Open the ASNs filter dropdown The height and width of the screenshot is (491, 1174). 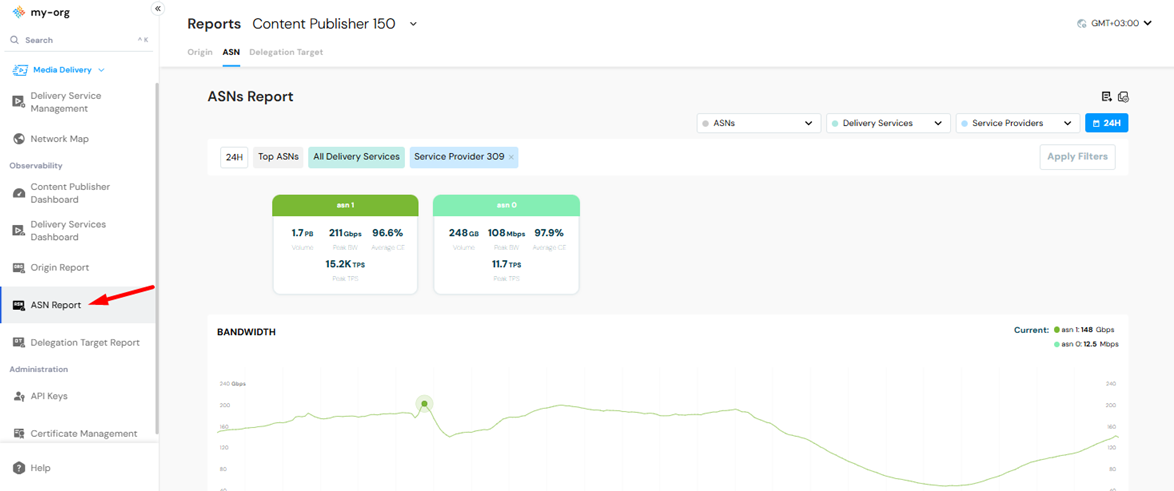point(758,123)
